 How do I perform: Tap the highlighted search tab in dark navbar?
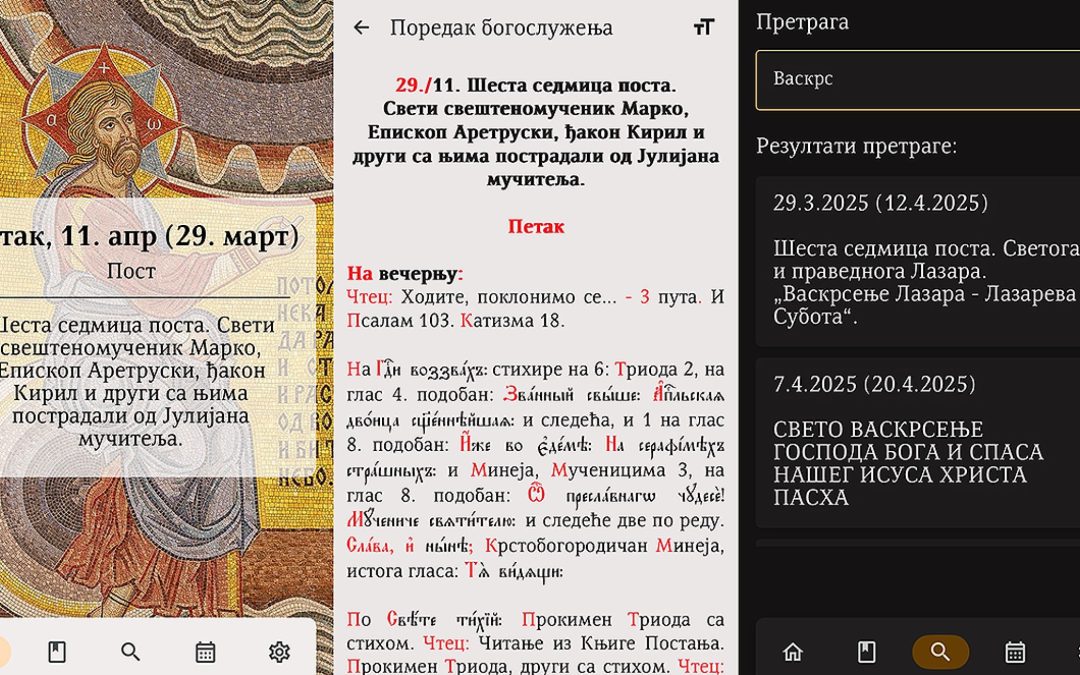point(940,652)
